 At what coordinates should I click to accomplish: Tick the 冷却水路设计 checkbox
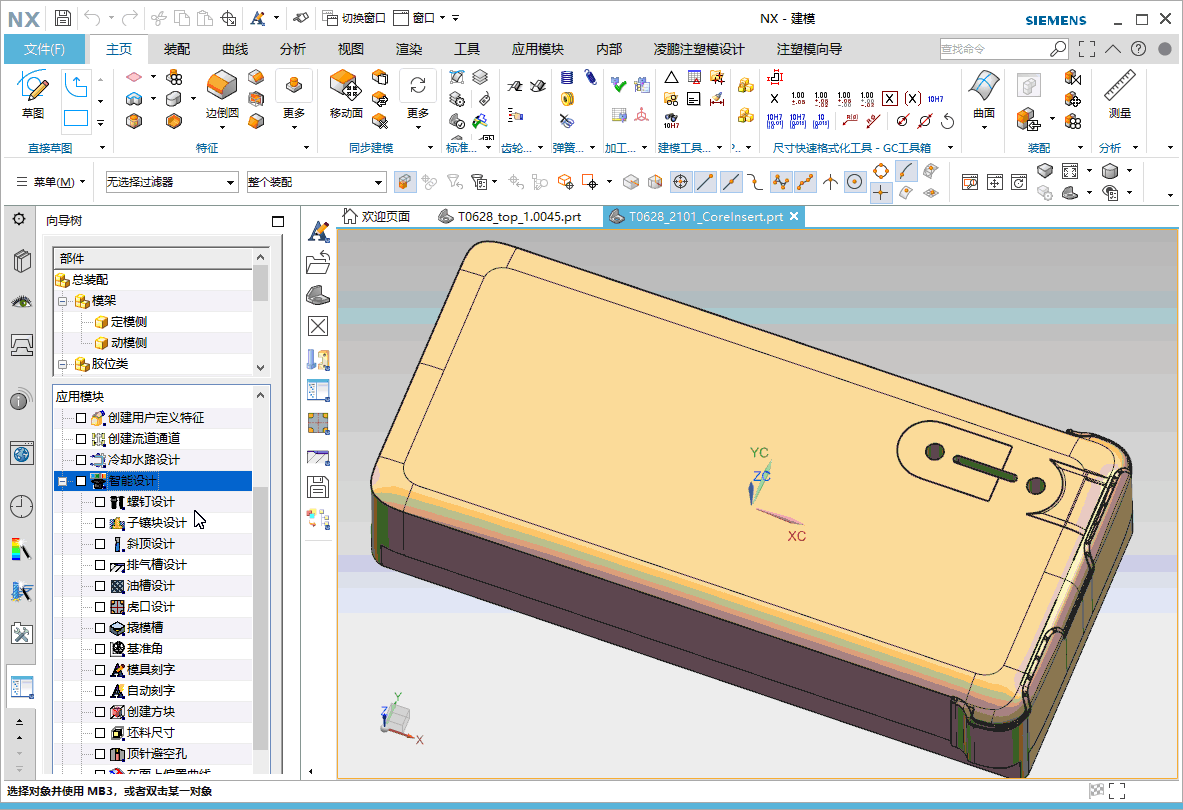[82, 460]
